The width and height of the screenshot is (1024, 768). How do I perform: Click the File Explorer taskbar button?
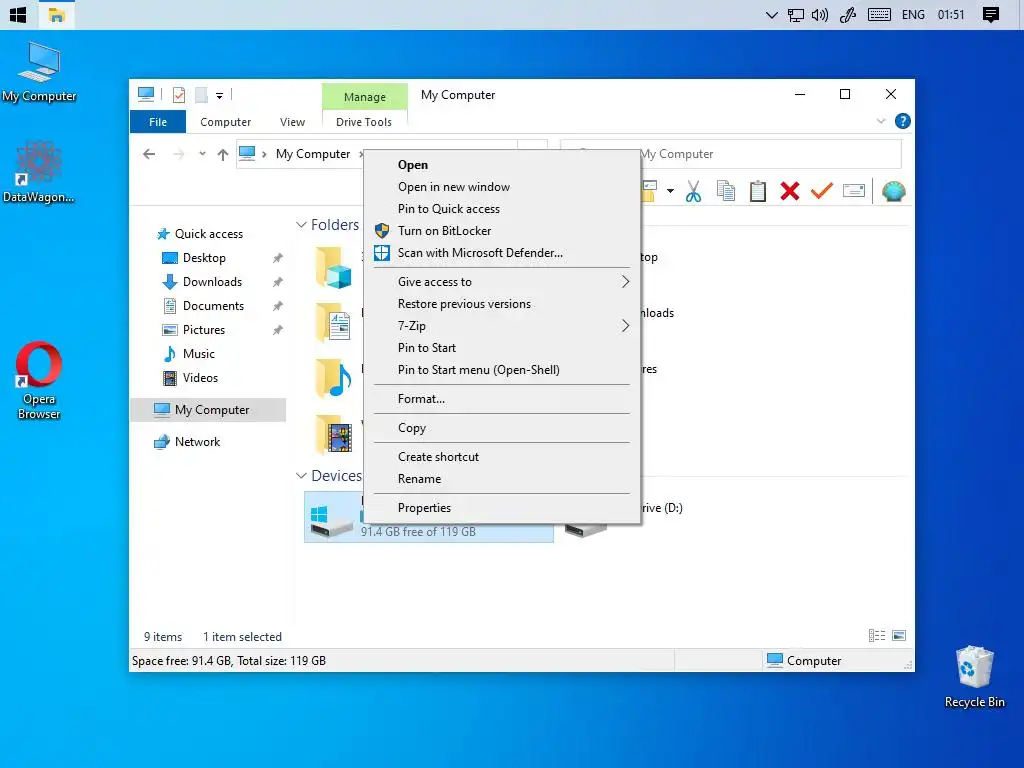tap(57, 14)
